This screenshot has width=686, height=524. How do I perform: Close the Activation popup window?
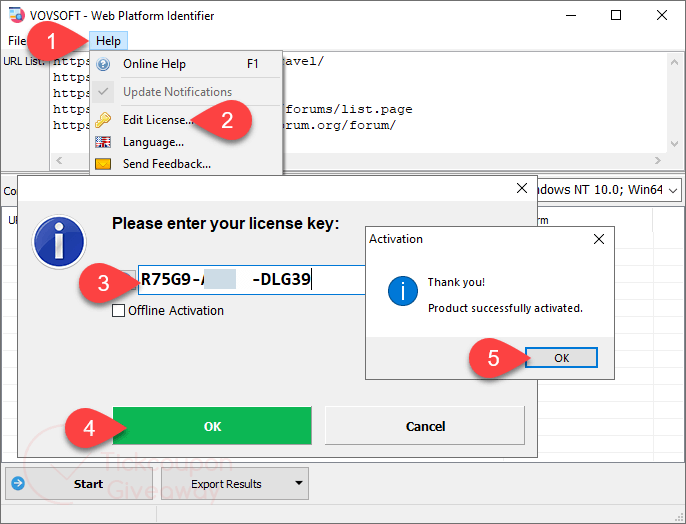click(598, 240)
